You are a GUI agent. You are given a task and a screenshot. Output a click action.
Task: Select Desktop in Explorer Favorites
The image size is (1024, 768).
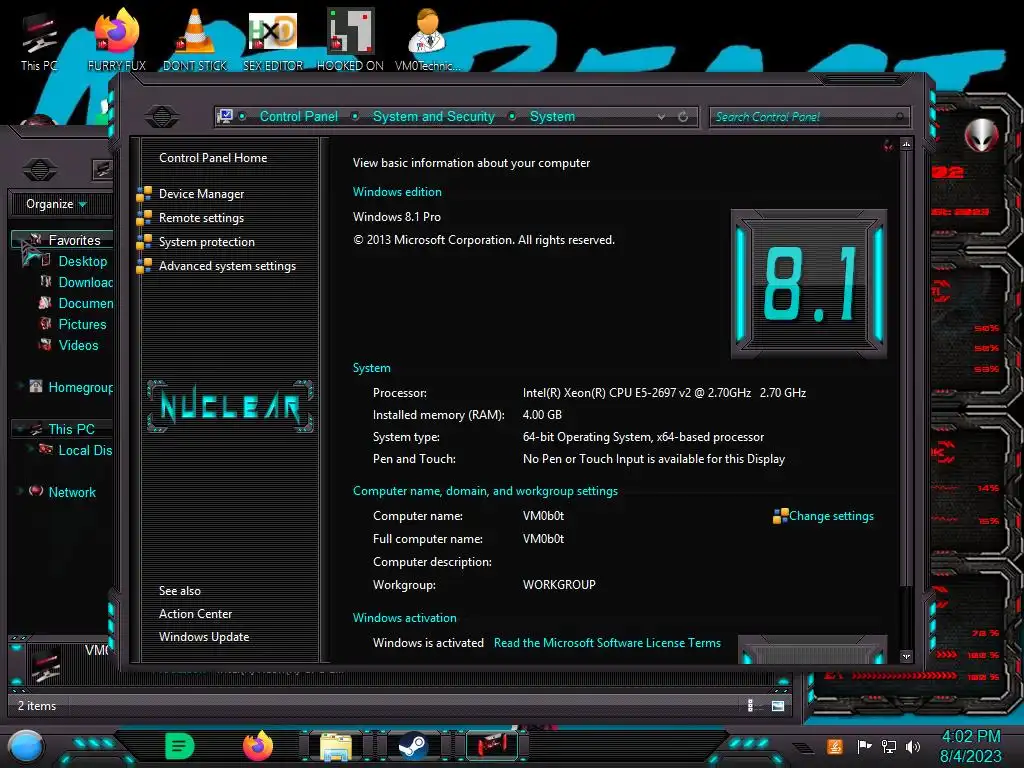point(82,261)
